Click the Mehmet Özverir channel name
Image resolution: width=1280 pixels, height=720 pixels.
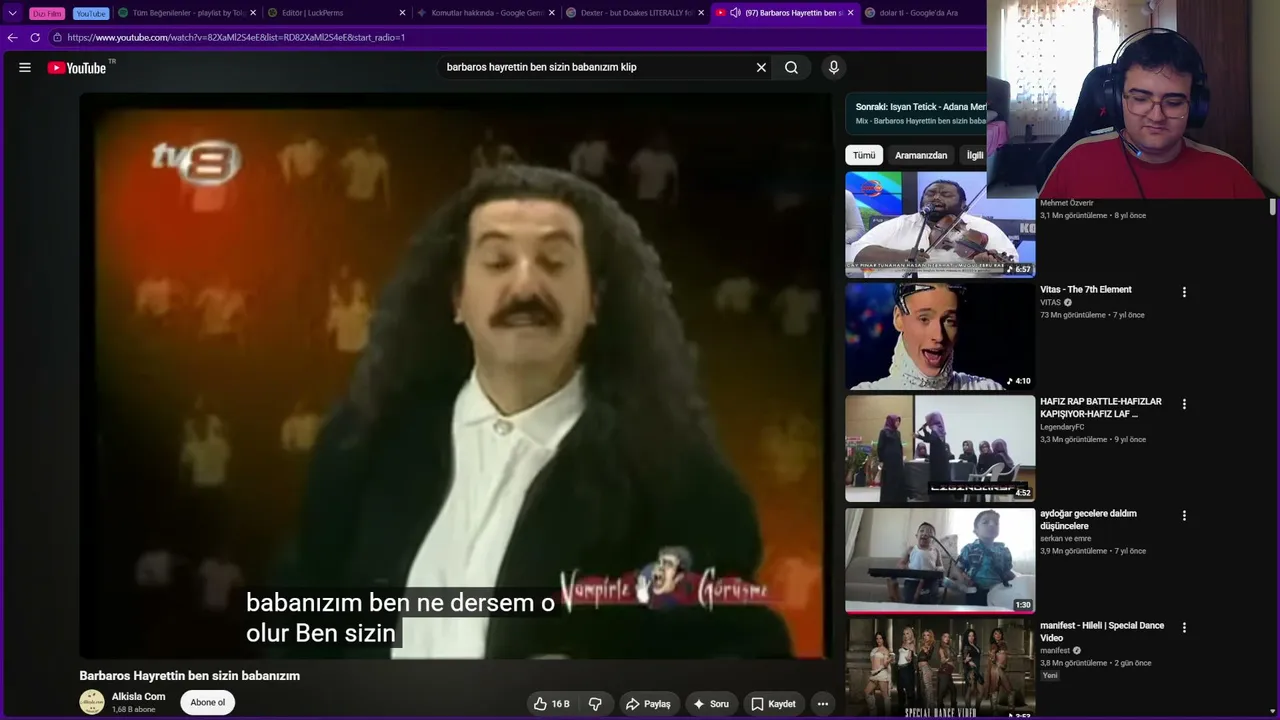(x=1067, y=203)
